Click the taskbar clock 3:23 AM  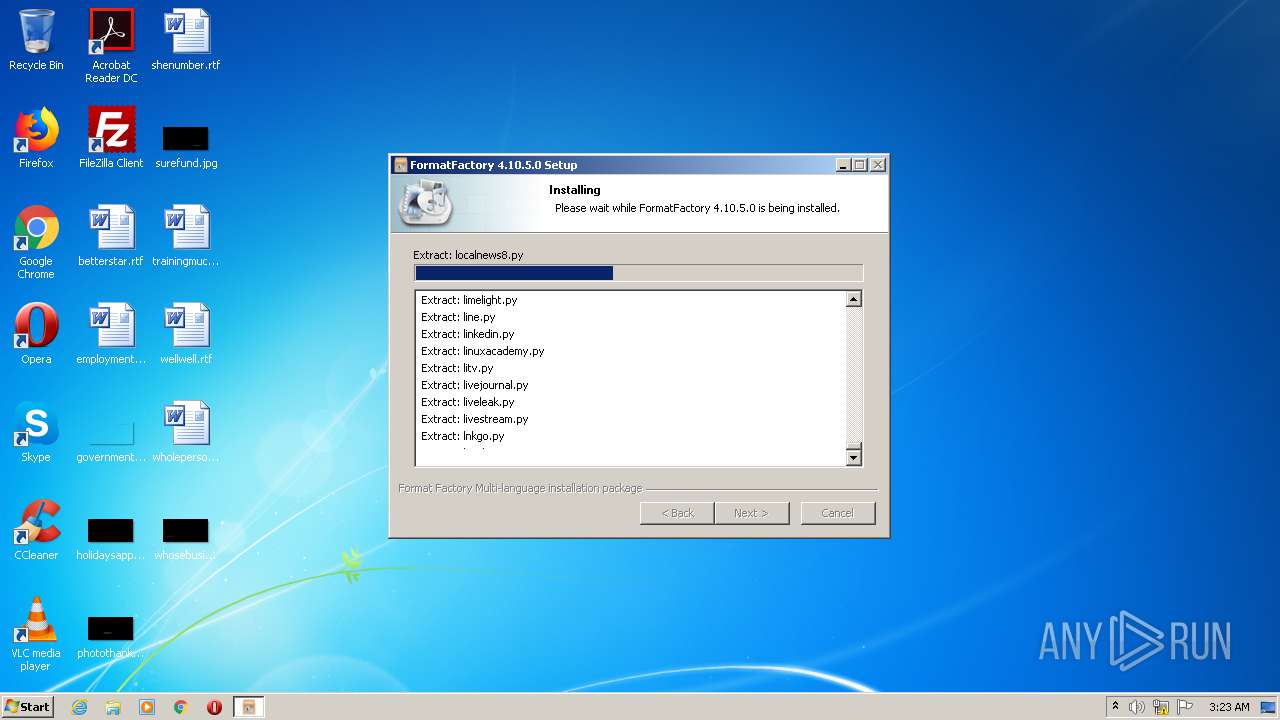pos(1229,707)
